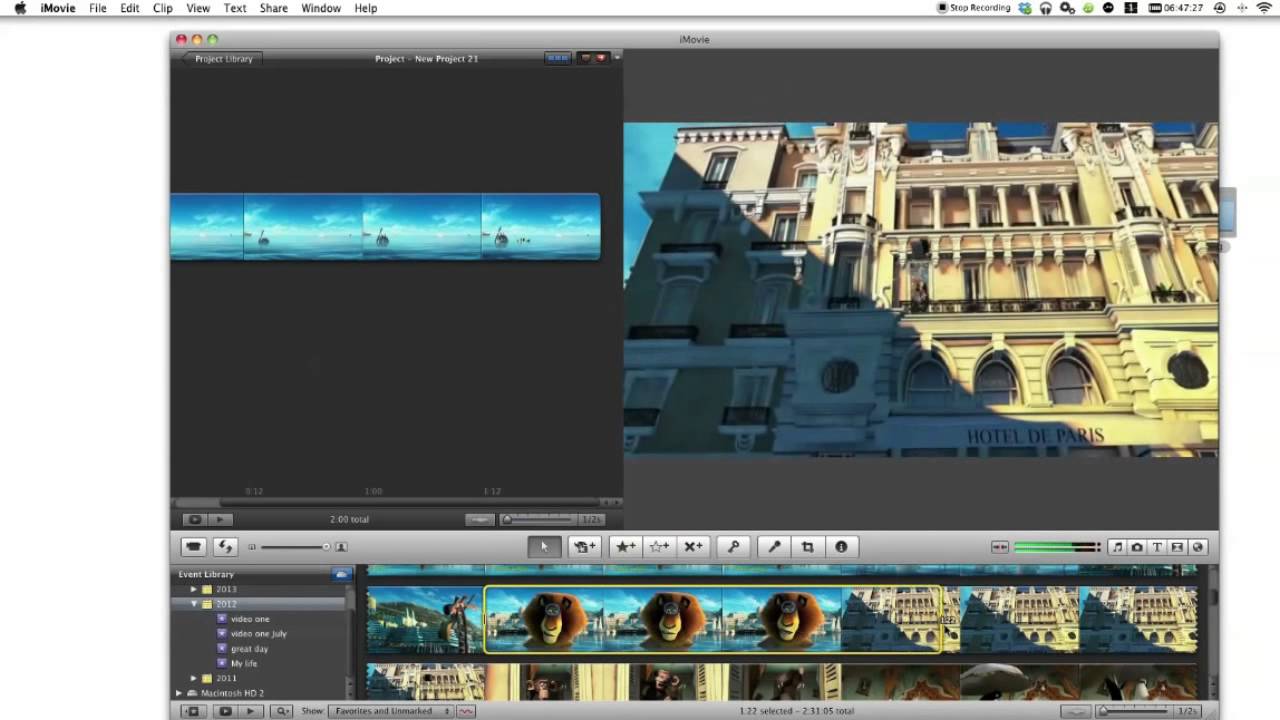Screen dimensions: 1280x720
Task: Expand Macintosh HD 2 drive
Action: click(179, 693)
